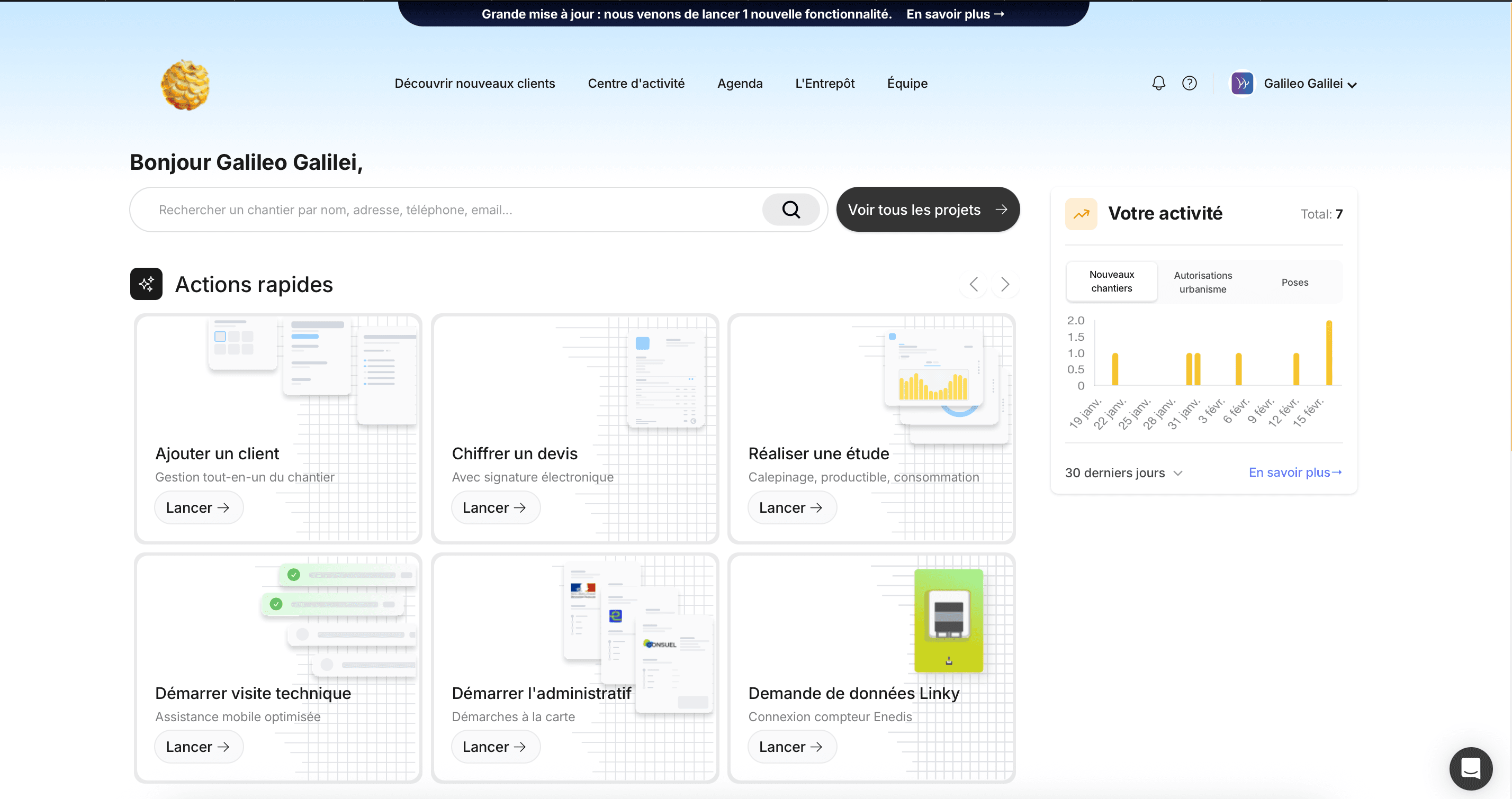Click Voir tous les projets button
Screen dimensions: 1512x799
tap(928, 210)
